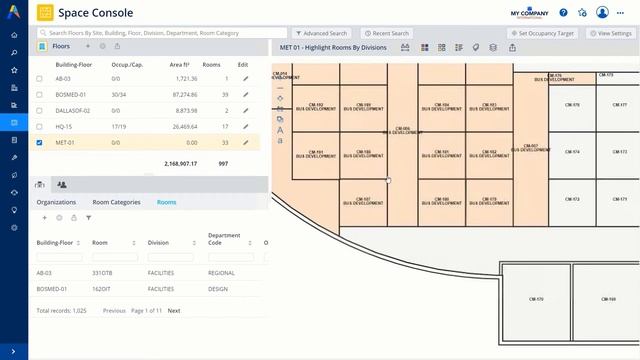Focus the floors search field
640x360 pixels.
coord(162,33)
